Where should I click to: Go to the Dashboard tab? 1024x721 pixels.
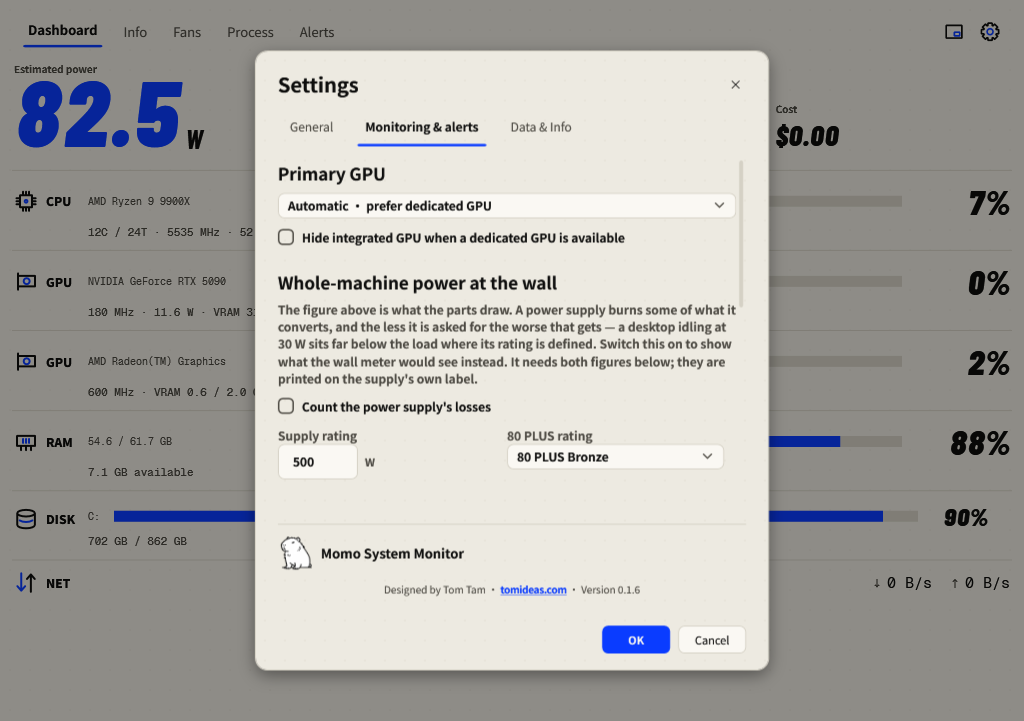click(x=63, y=31)
